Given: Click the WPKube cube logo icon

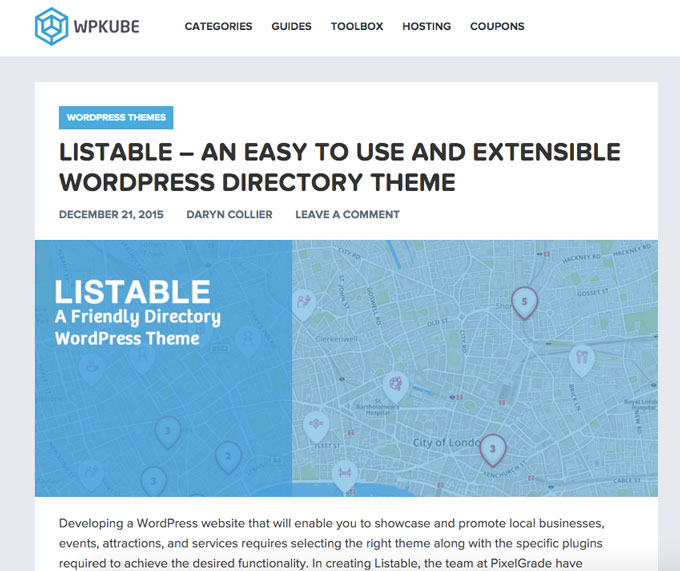Looking at the screenshot, I should pos(51,26).
